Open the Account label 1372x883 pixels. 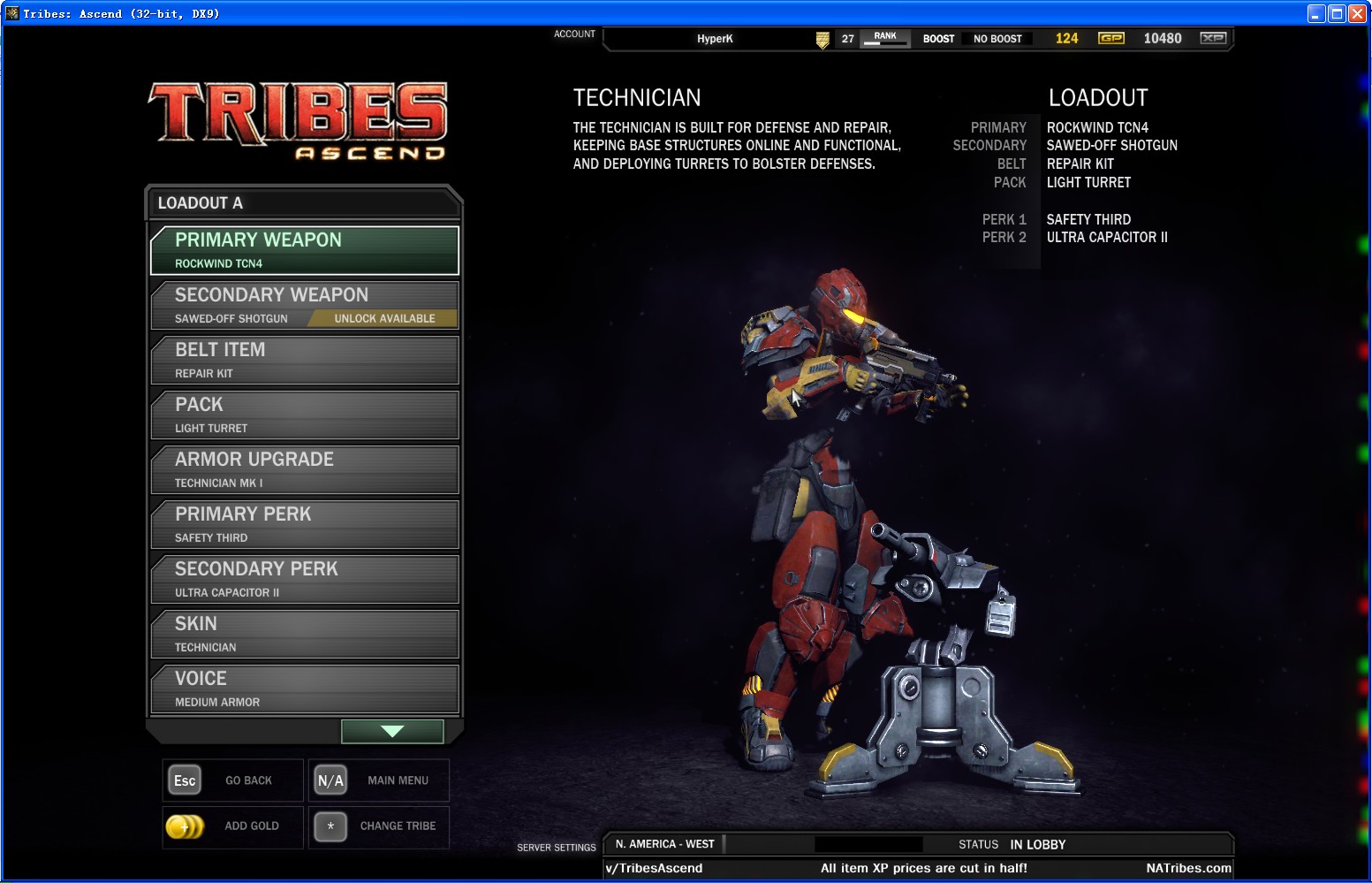click(574, 34)
